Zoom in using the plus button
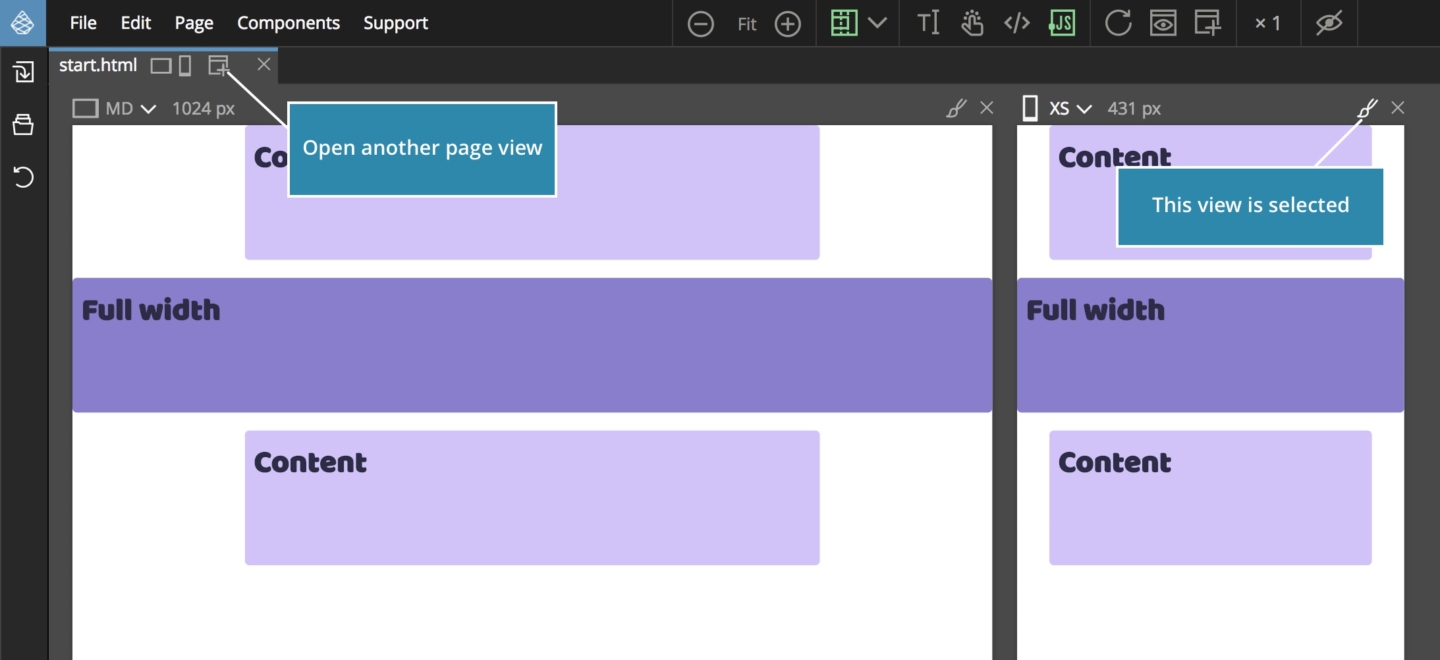 788,23
